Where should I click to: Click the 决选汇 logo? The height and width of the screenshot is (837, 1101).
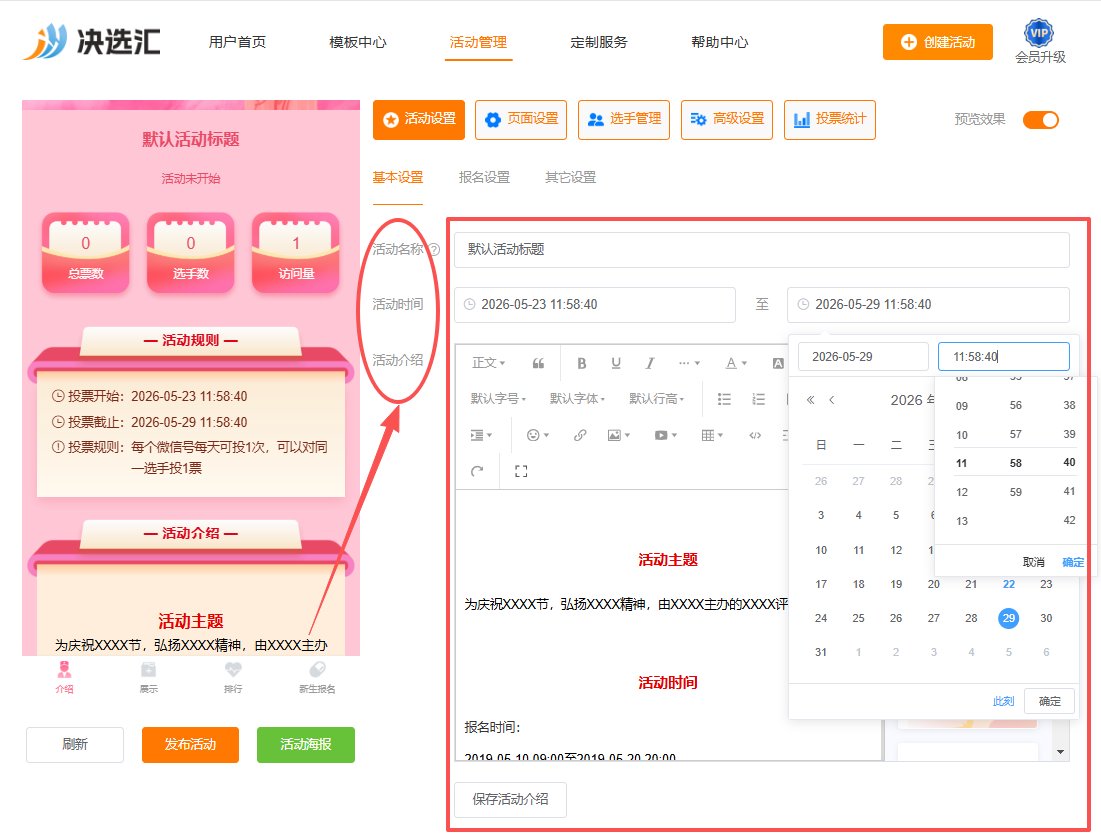click(x=92, y=41)
